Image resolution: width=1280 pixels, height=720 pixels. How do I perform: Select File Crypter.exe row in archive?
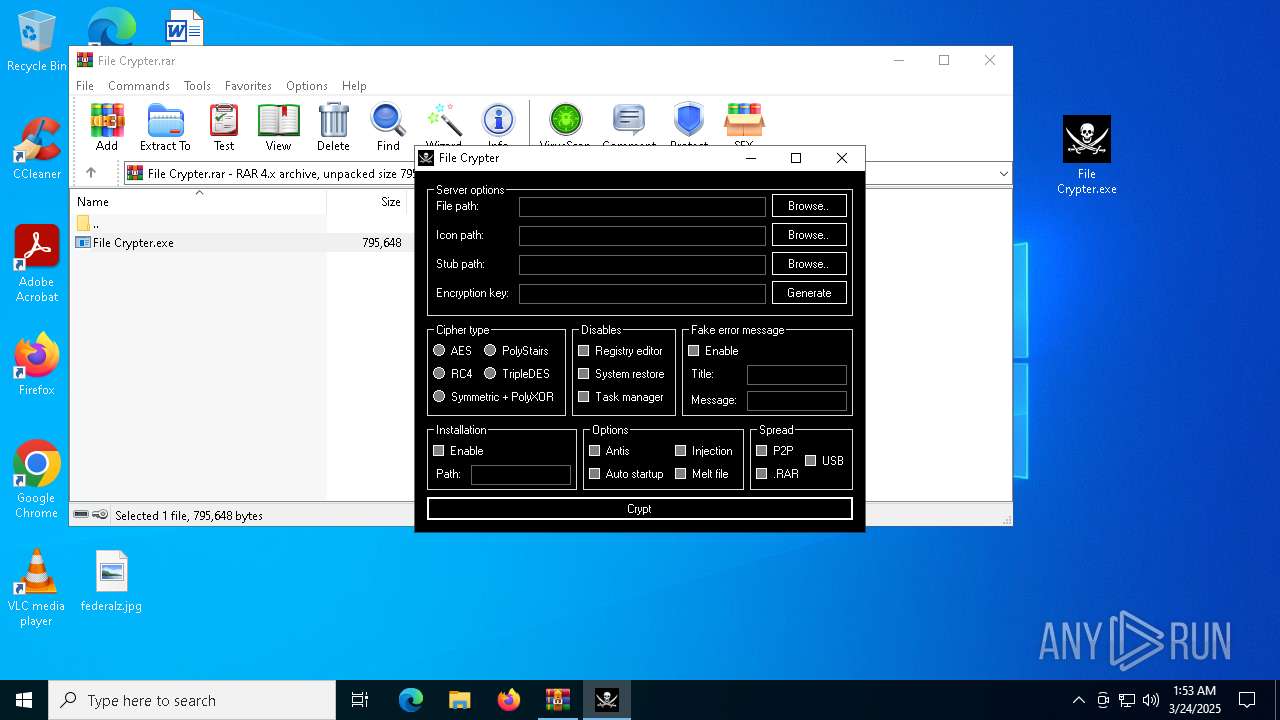240,243
